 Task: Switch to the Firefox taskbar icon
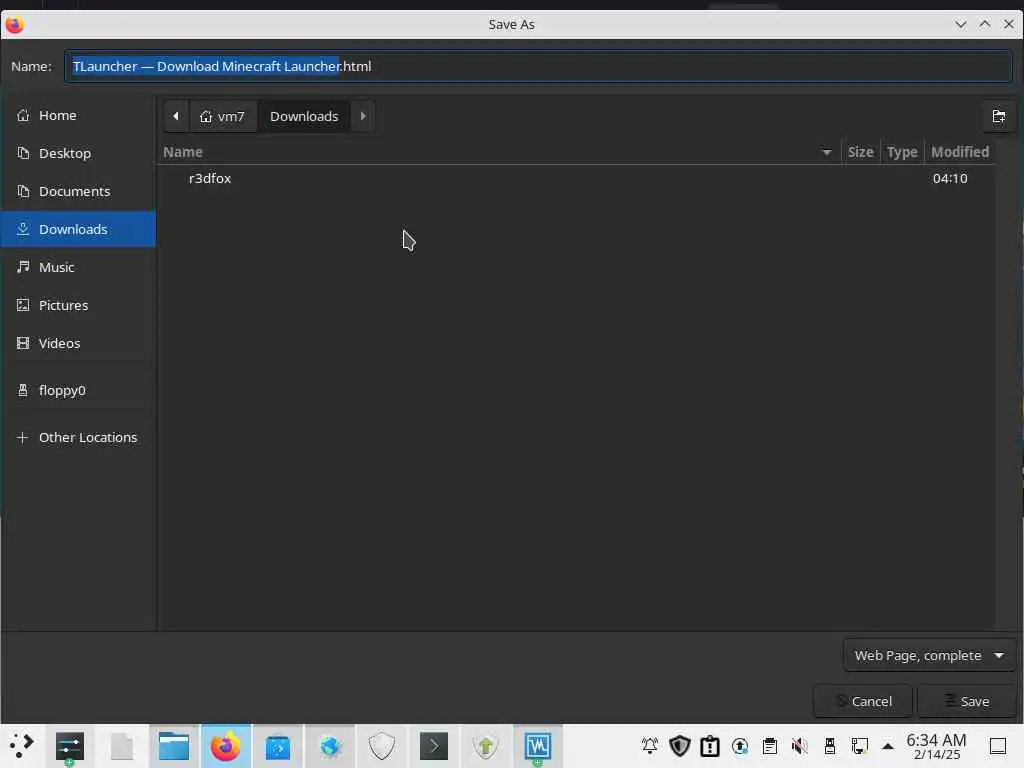click(225, 746)
